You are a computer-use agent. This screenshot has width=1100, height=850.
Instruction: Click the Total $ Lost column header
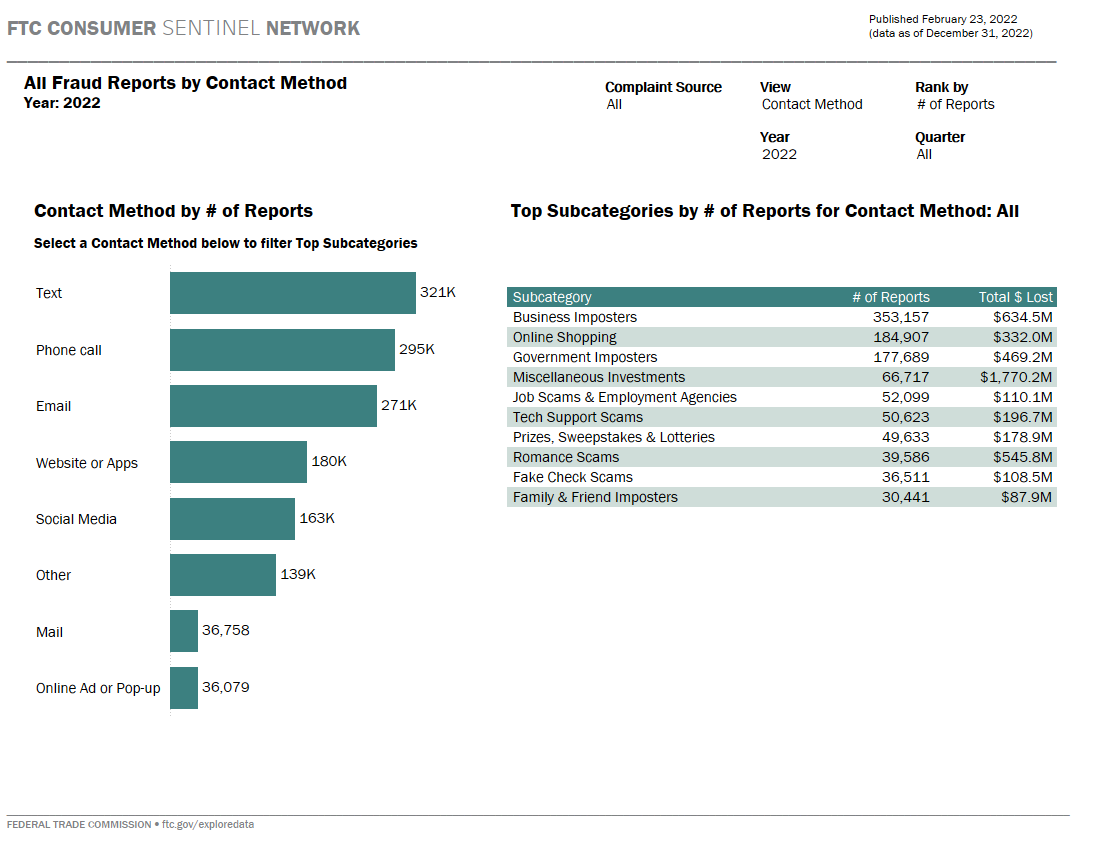click(1016, 297)
